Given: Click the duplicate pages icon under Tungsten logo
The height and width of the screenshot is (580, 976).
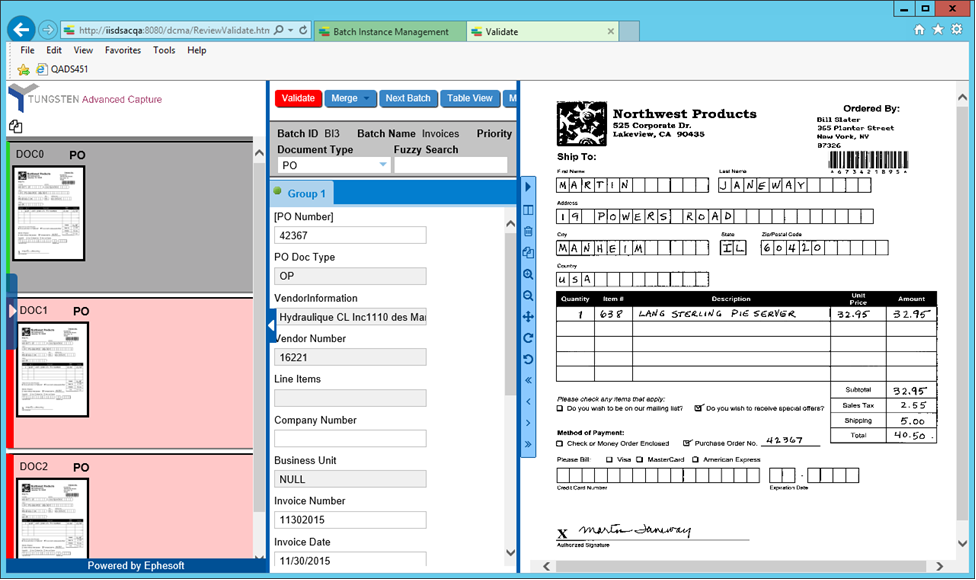Looking at the screenshot, I should (16, 127).
